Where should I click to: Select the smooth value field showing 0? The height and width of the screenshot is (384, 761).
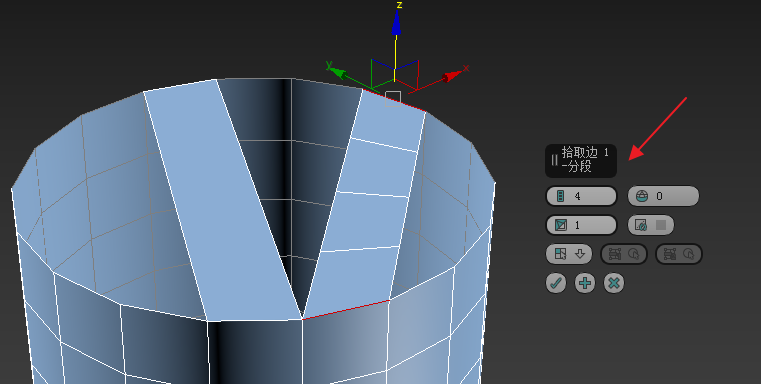pyautogui.click(x=663, y=196)
